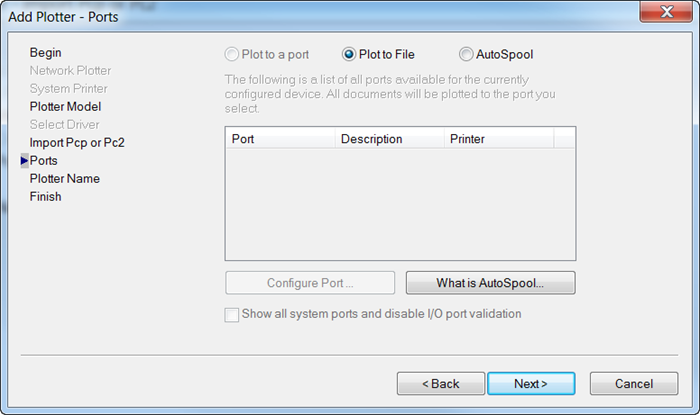Open the What is AutoSpool help
700x415 pixels.
coord(490,283)
